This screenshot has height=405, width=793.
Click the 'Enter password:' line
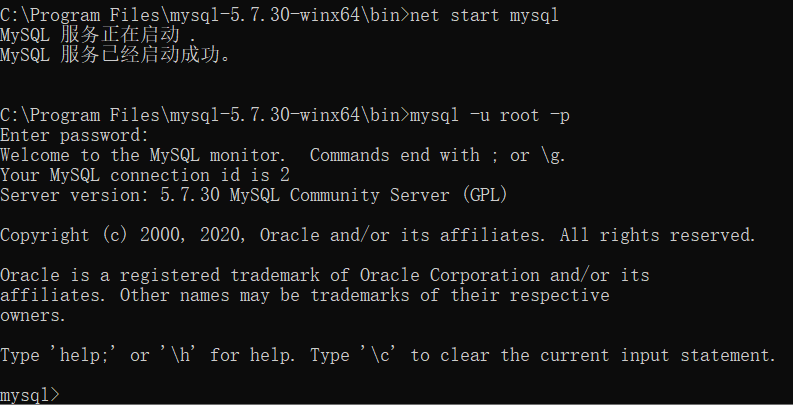point(74,136)
